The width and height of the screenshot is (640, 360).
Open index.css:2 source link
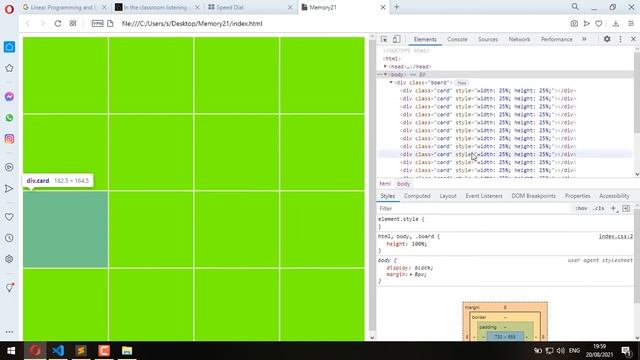pos(616,236)
